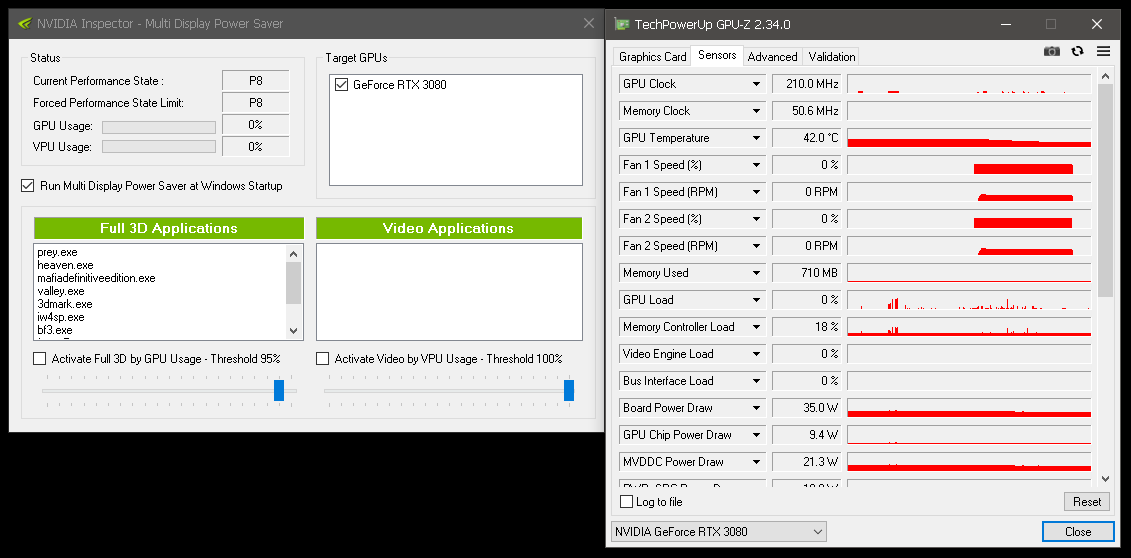Image resolution: width=1131 pixels, height=558 pixels.
Task: Click the Current Performance State P8 field
Action: pos(255,81)
